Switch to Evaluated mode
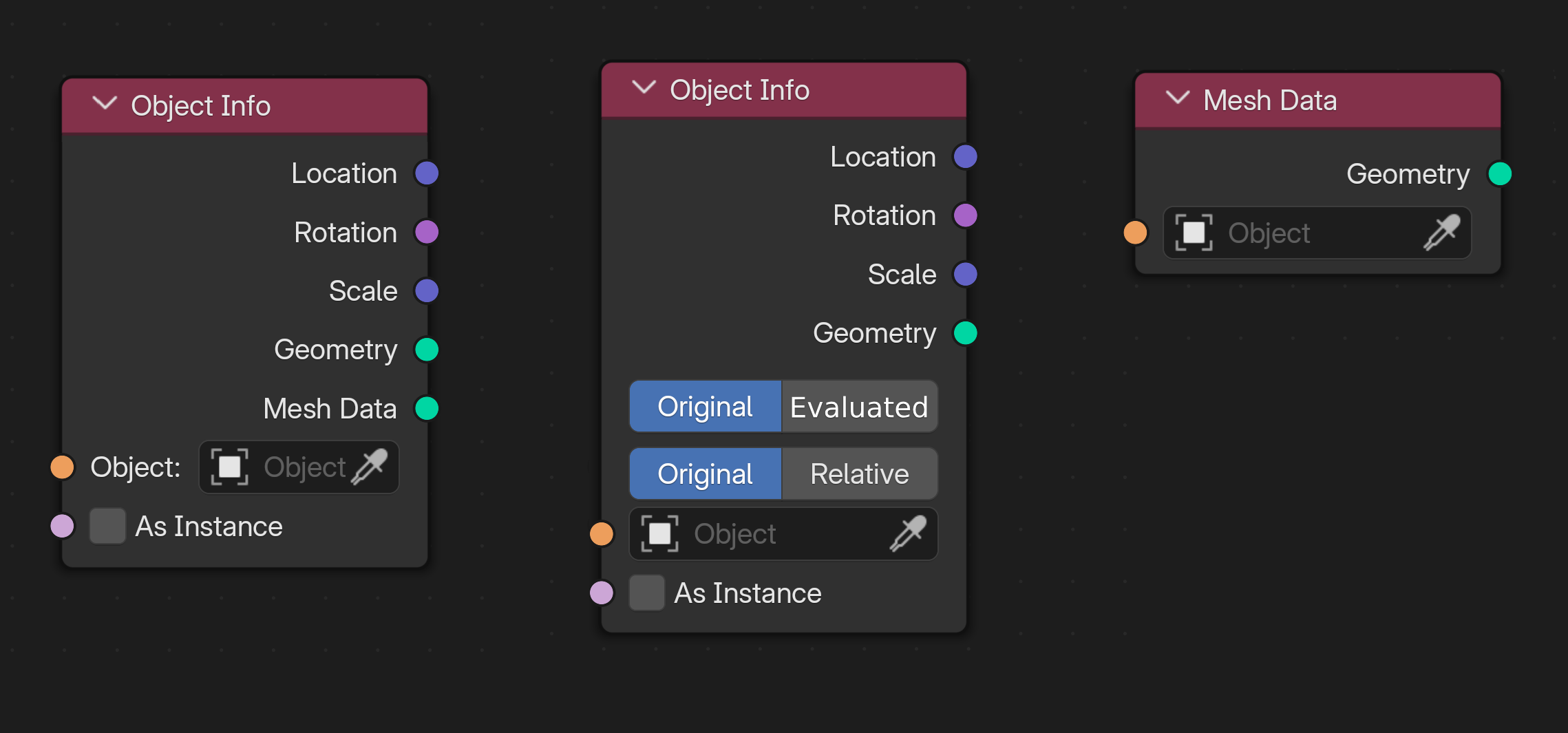Image resolution: width=1568 pixels, height=733 pixels. click(859, 407)
